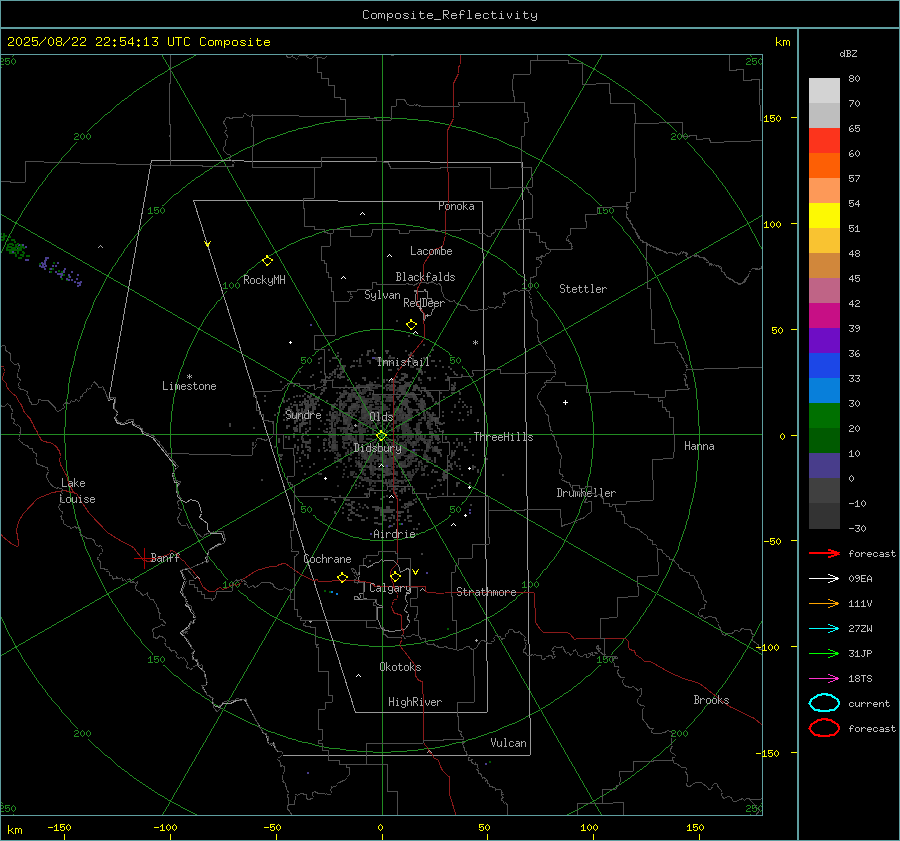Select the orange 111V arrow icon
This screenshot has height=841, width=900.
[x=824, y=603]
